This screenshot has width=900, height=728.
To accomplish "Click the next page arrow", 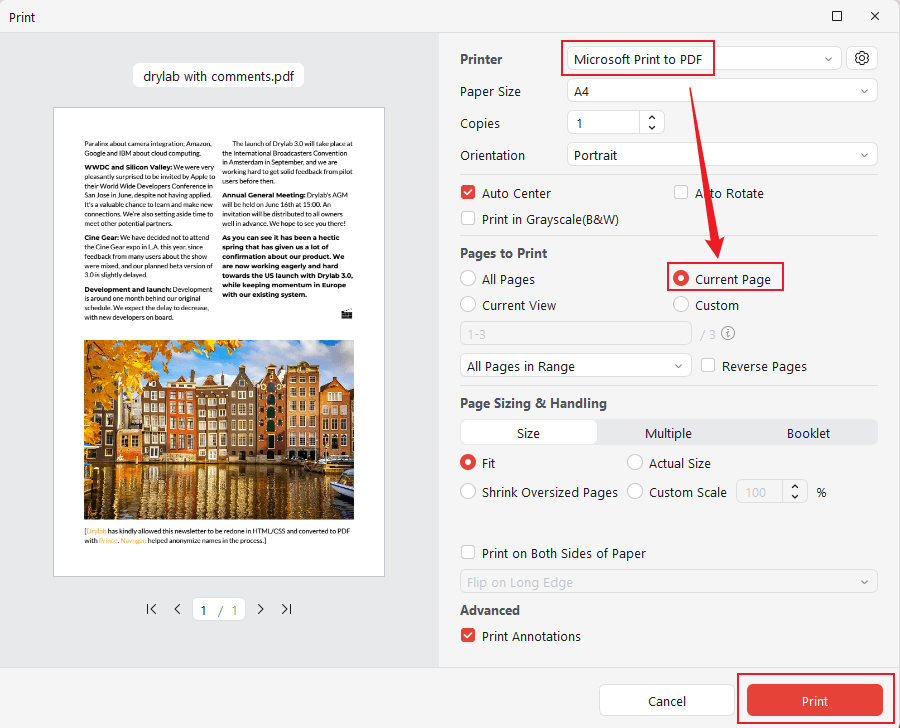I will coord(260,608).
